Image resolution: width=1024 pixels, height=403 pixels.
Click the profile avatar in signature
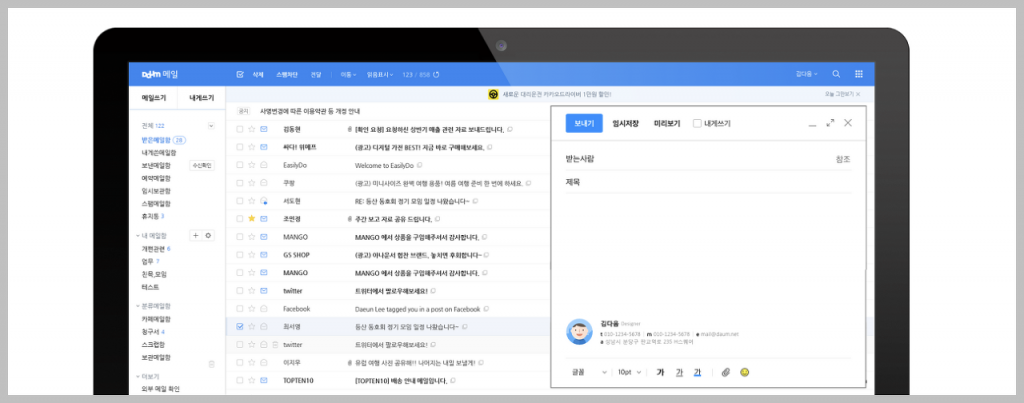pyautogui.click(x=579, y=332)
